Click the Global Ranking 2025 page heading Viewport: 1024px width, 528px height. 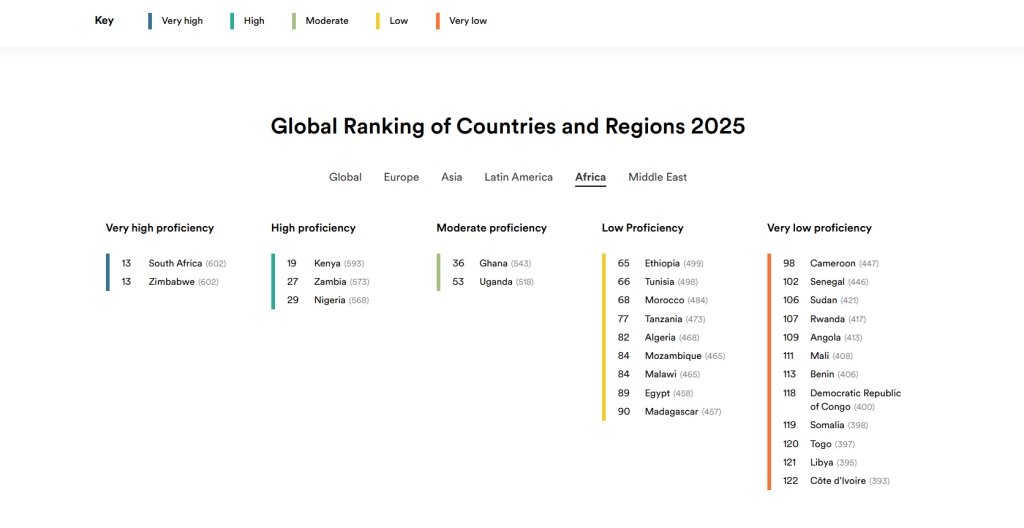pyautogui.click(x=508, y=127)
